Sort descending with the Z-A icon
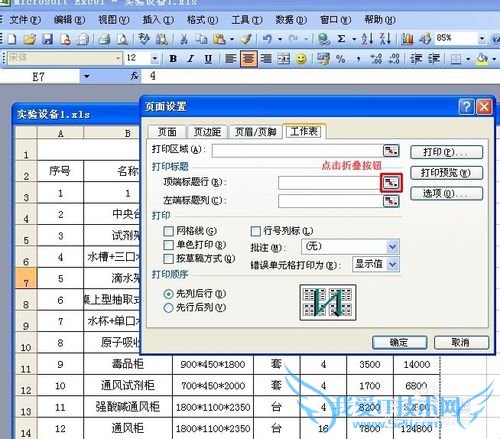 (x=385, y=39)
